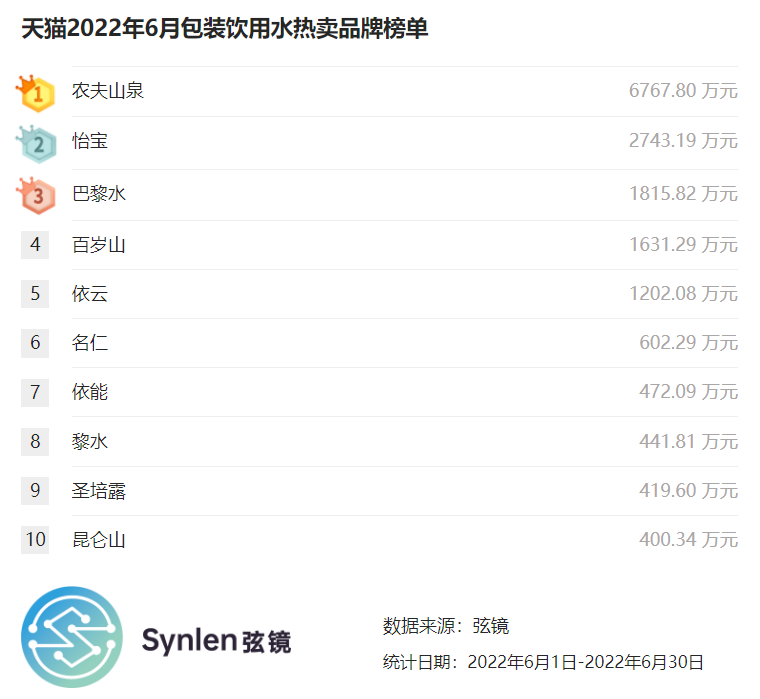Click the Synlen 弦镜 wordmark
760x699 pixels.
(216, 640)
